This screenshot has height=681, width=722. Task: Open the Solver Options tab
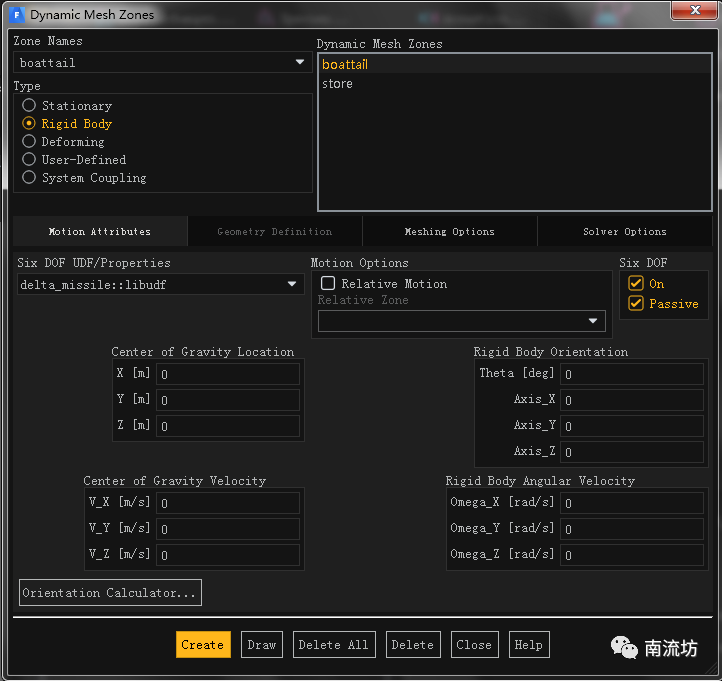click(x=624, y=232)
